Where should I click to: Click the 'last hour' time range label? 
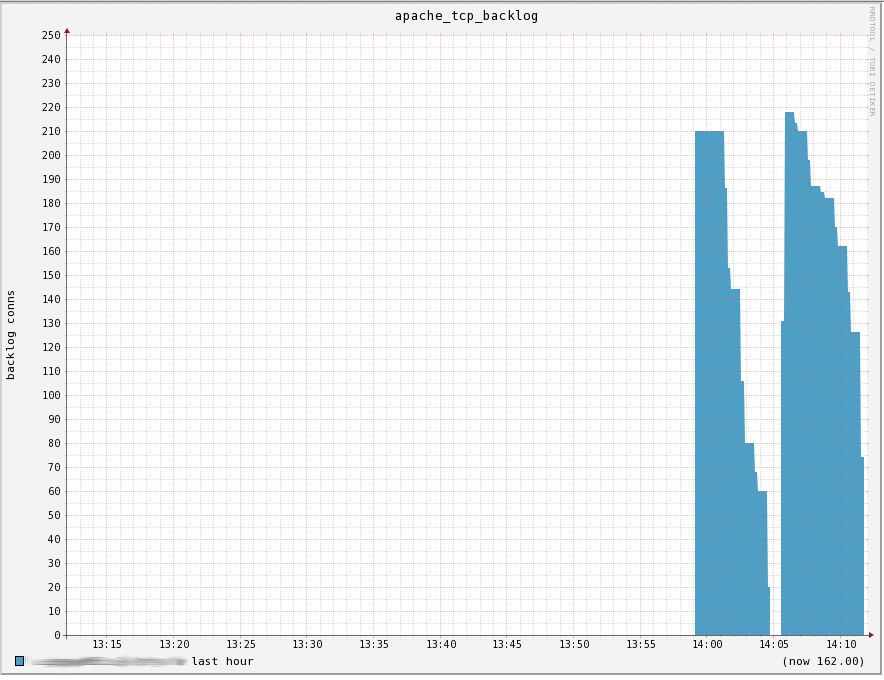pos(222,661)
